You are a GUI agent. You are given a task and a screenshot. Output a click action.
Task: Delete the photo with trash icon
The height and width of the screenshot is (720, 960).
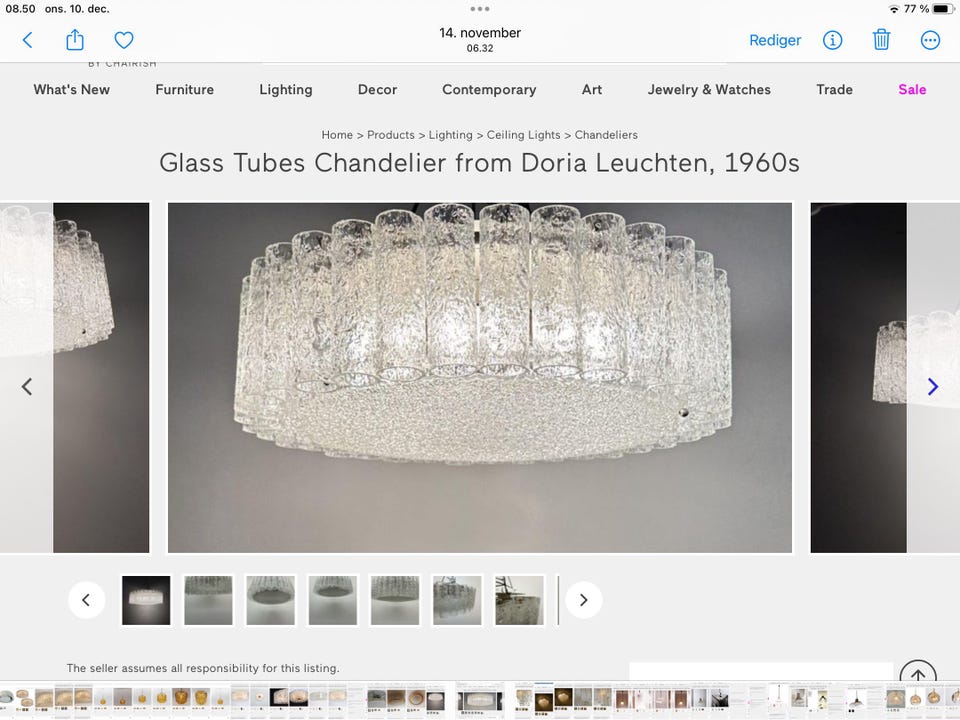881,40
